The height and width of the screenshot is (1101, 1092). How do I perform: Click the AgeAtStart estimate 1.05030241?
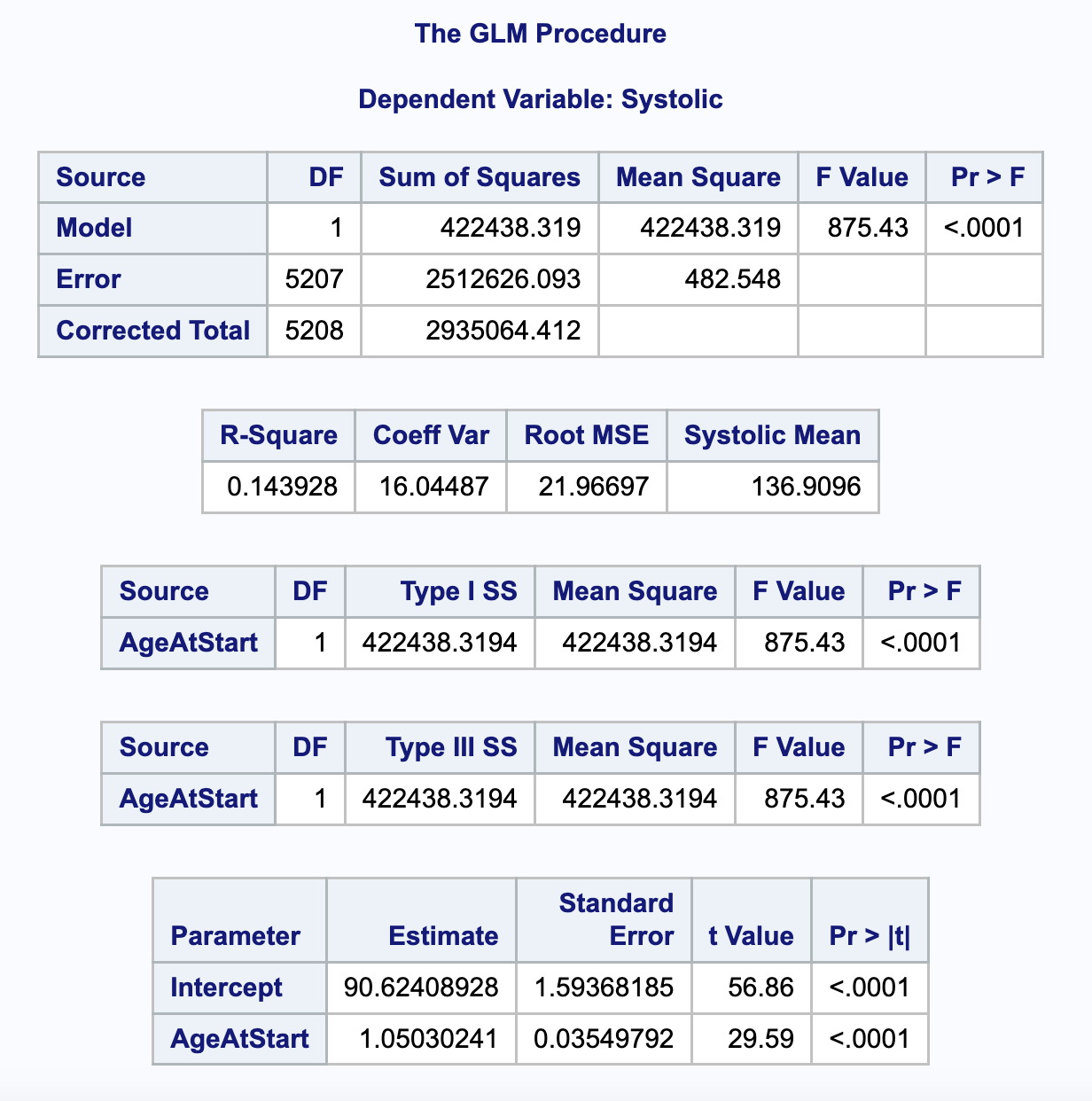(428, 1039)
